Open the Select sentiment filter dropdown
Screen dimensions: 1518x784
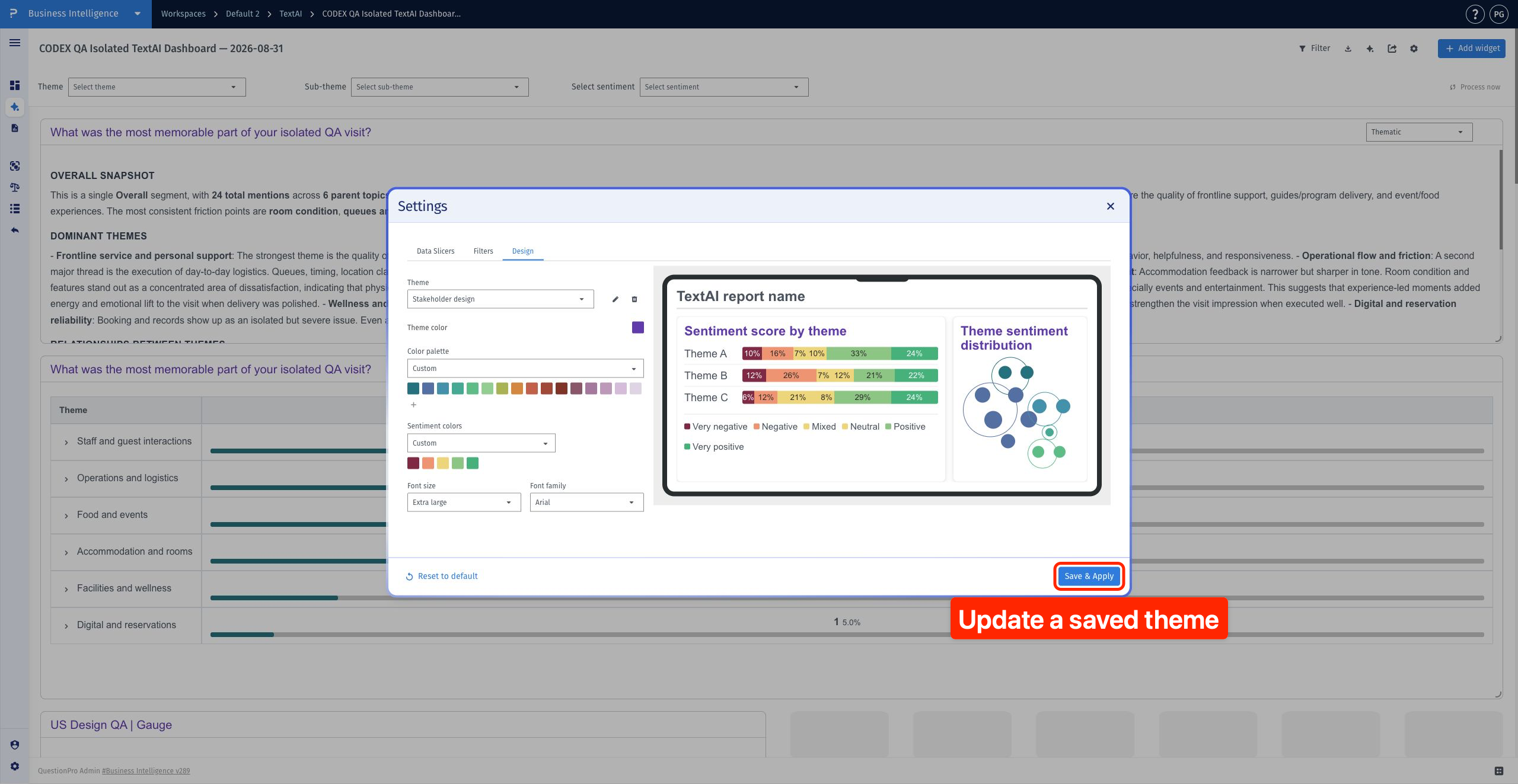coord(723,87)
